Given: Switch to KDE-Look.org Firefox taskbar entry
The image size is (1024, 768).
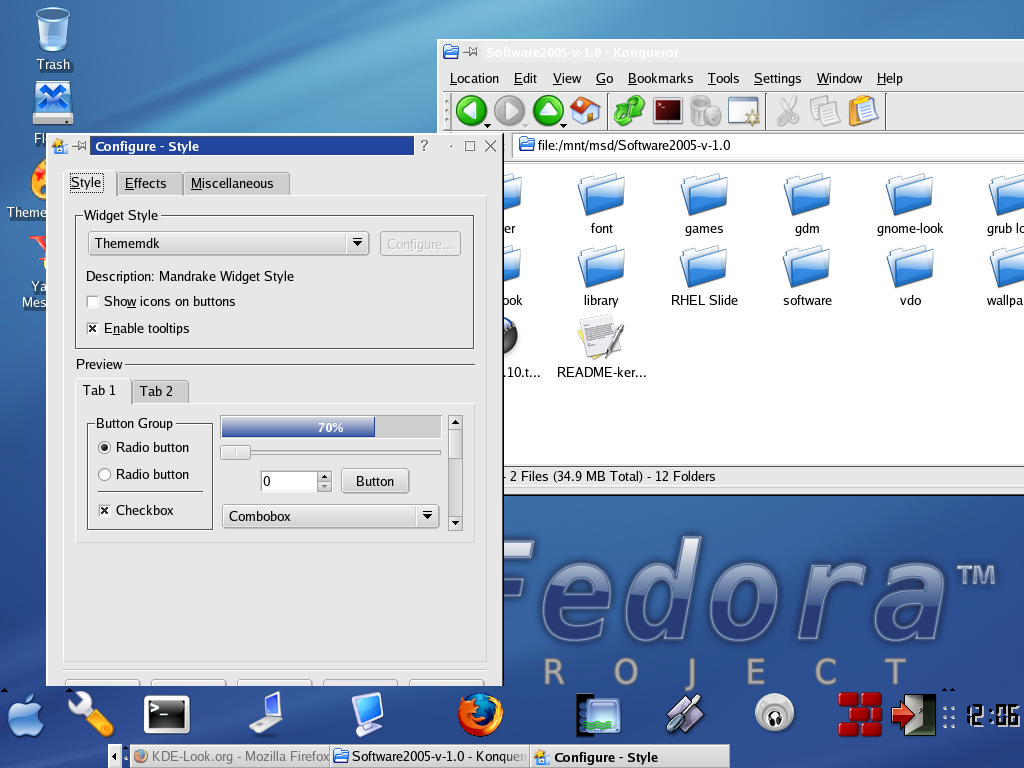Looking at the screenshot, I should coord(231,756).
